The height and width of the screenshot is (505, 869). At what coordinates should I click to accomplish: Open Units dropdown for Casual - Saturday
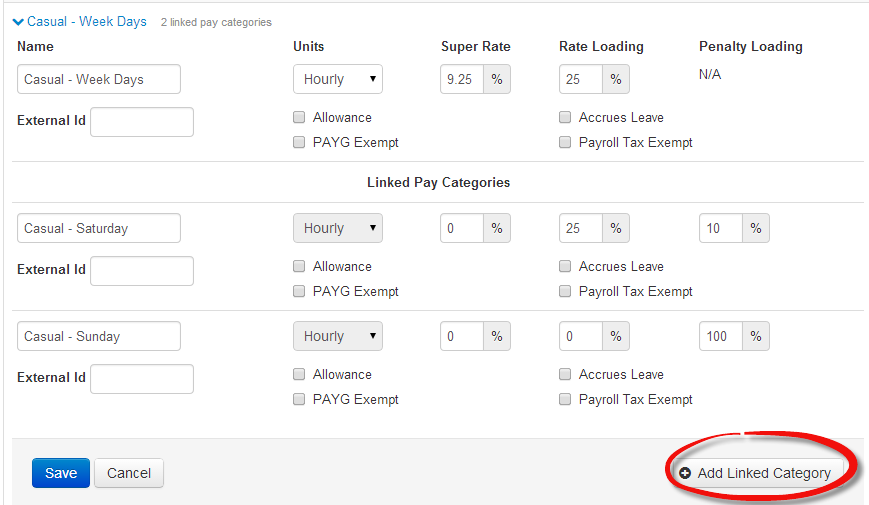point(337,228)
